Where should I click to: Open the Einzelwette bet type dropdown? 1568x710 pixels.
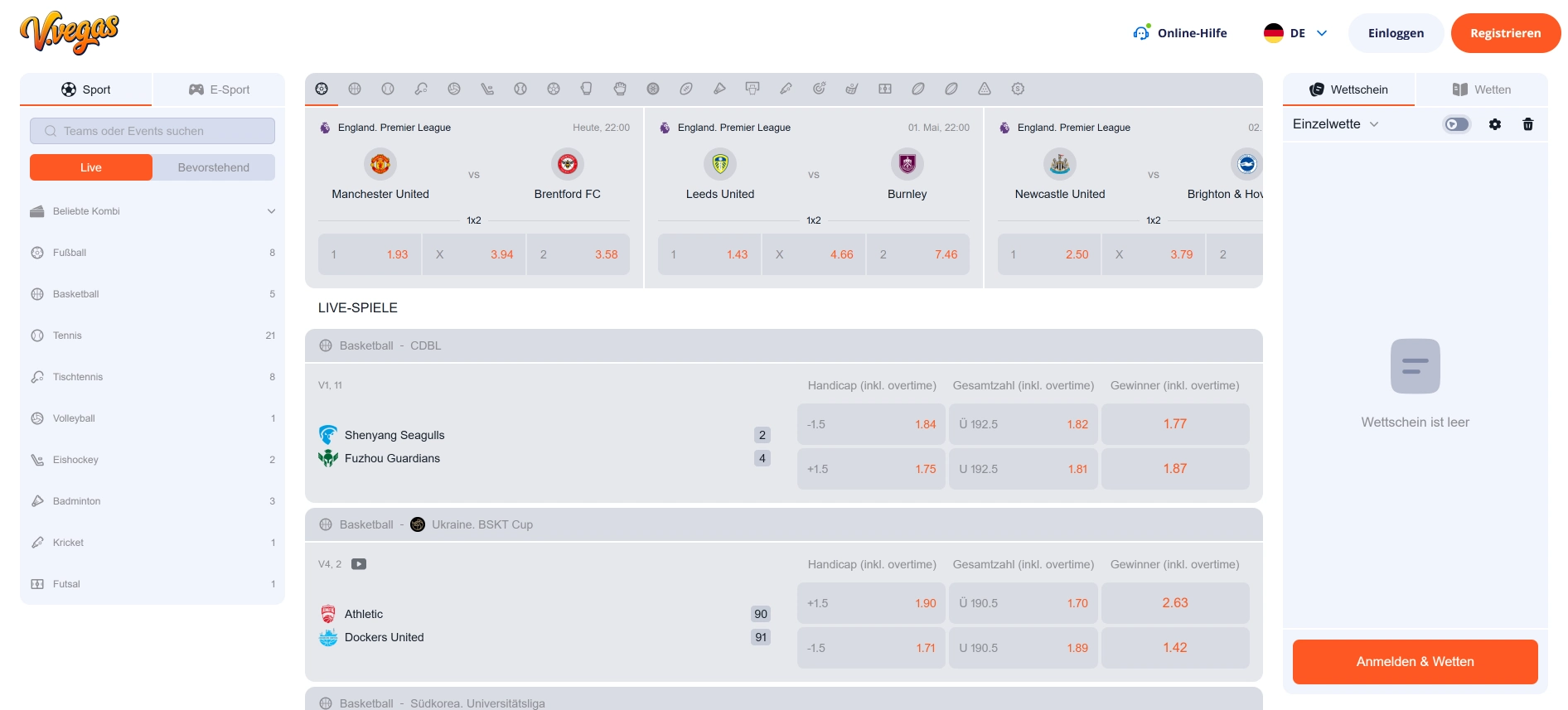pyautogui.click(x=1336, y=124)
